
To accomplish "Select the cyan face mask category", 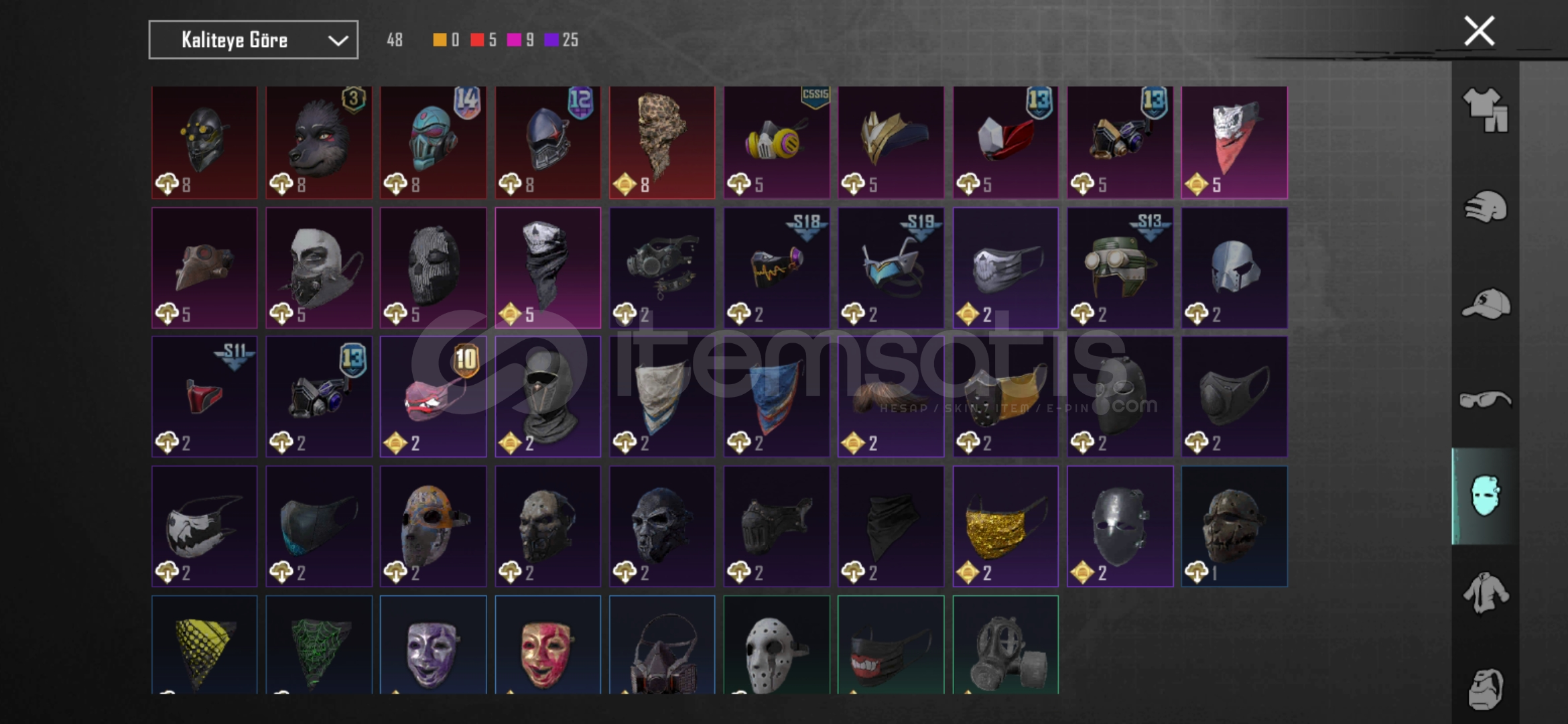I will pos(1486,496).
